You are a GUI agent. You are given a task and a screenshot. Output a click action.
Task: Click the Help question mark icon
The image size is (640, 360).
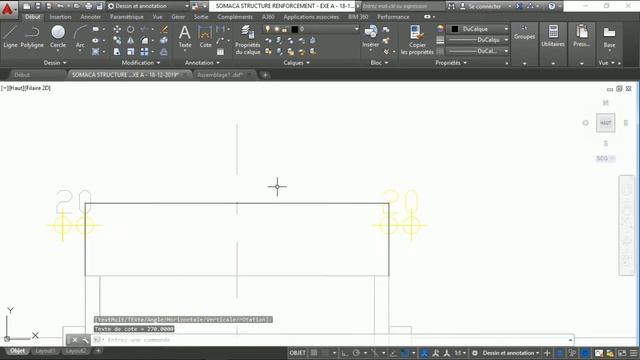pyautogui.click(x=551, y=6)
